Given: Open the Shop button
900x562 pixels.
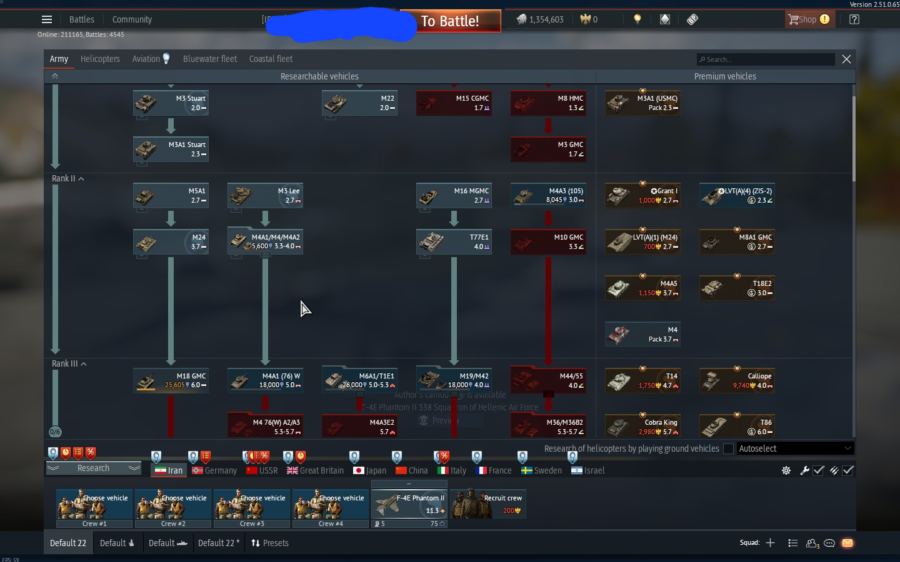Looking at the screenshot, I should point(809,19).
